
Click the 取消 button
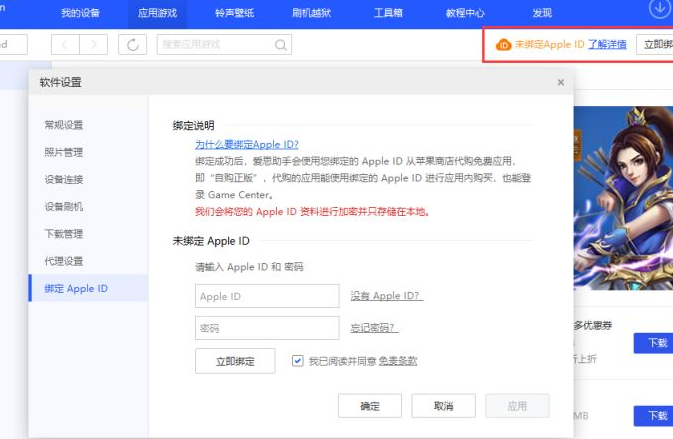(443, 406)
